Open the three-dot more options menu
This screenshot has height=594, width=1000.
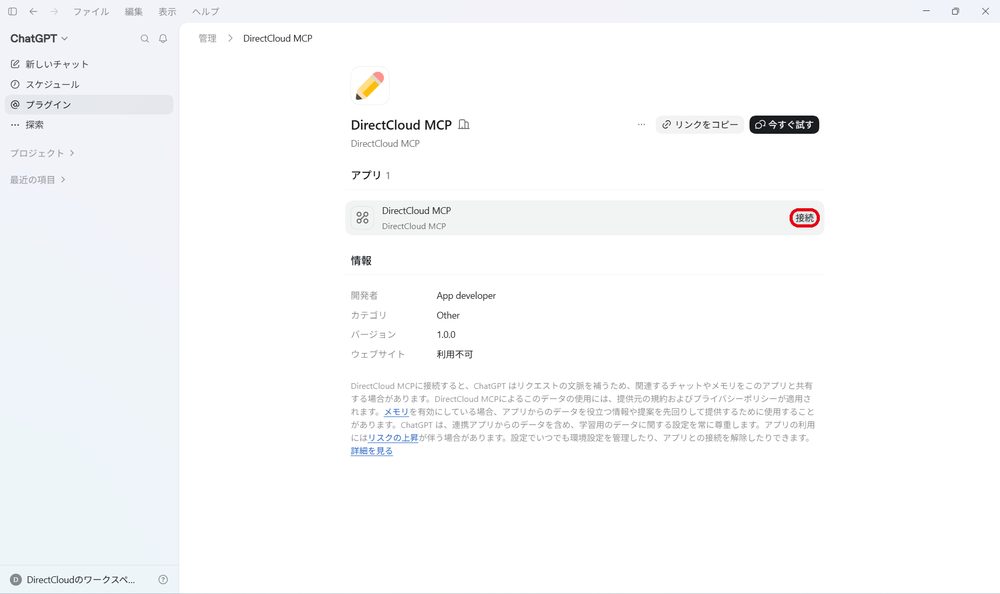(x=641, y=124)
